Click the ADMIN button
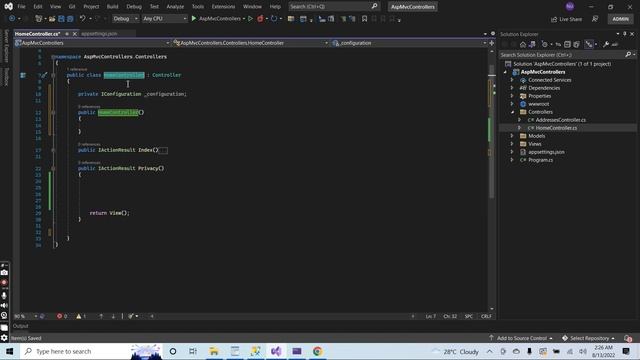 (x=620, y=19)
